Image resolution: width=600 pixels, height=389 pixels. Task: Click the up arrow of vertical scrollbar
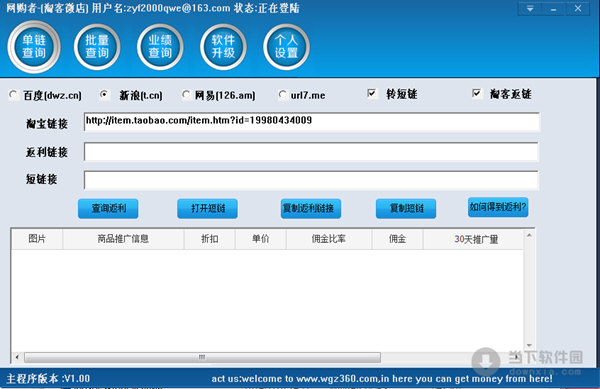[529, 236]
